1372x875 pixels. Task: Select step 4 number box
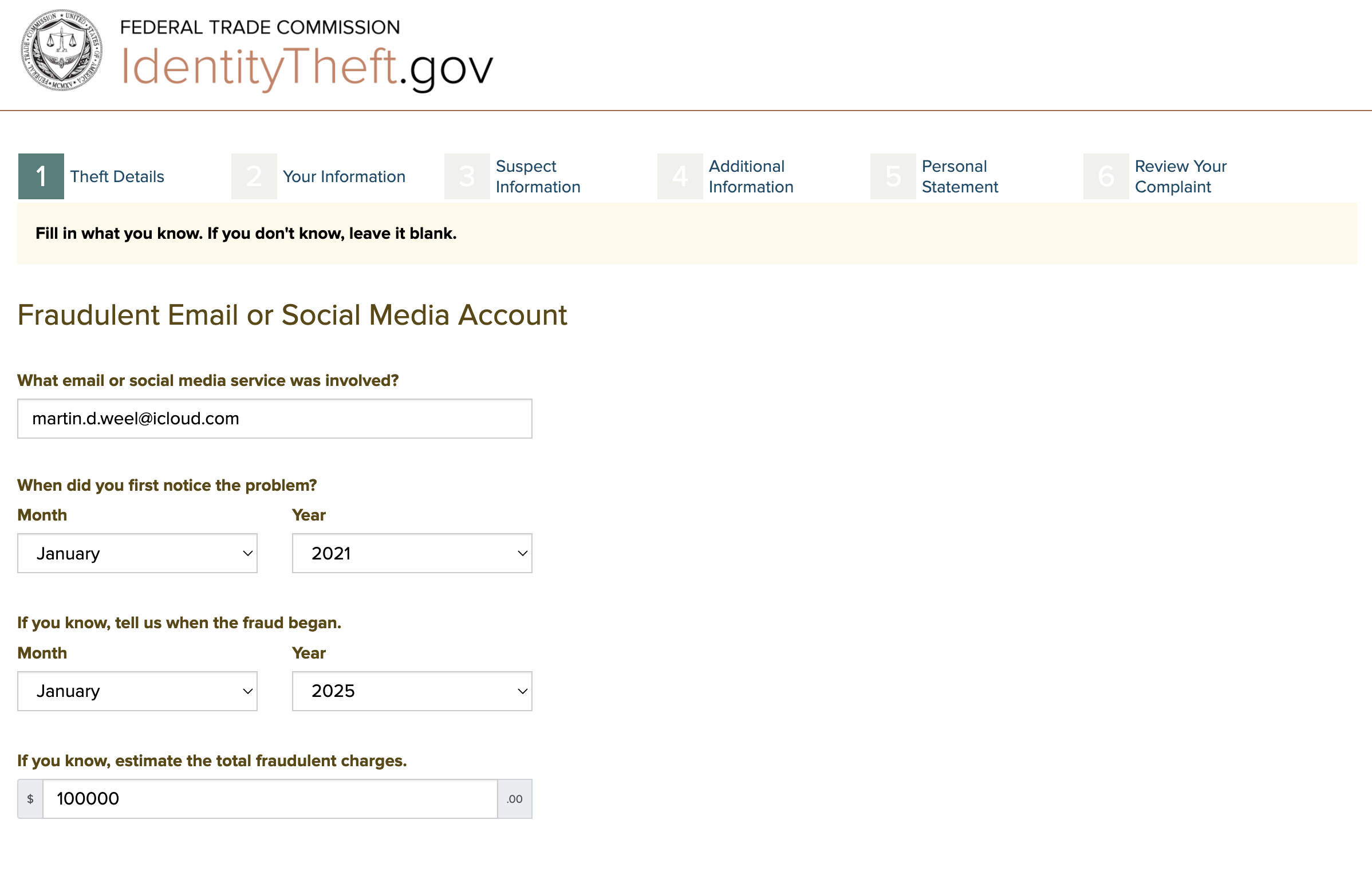680,176
